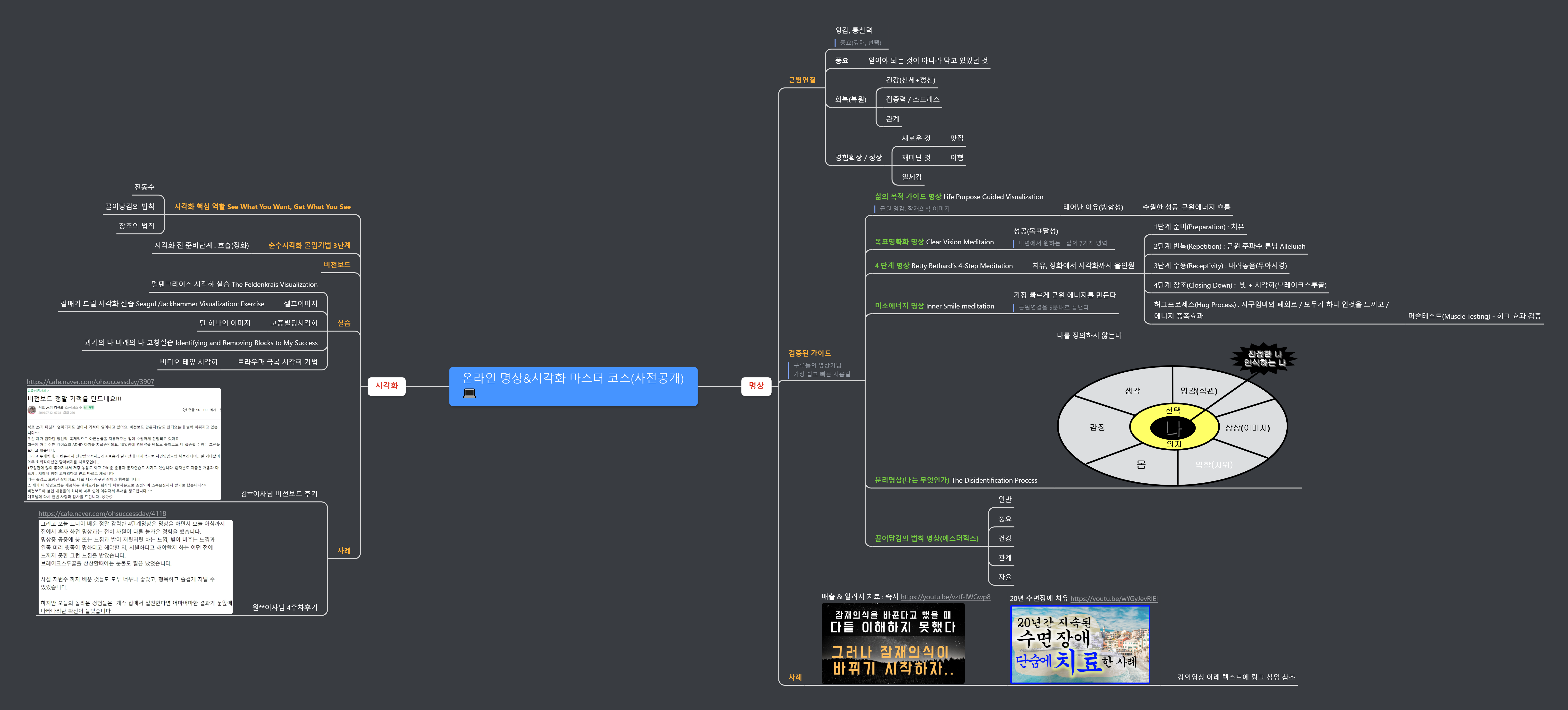Select the 검증된 가이드 subtopic
Image resolution: width=1568 pixels, height=710 pixels.
coord(809,353)
